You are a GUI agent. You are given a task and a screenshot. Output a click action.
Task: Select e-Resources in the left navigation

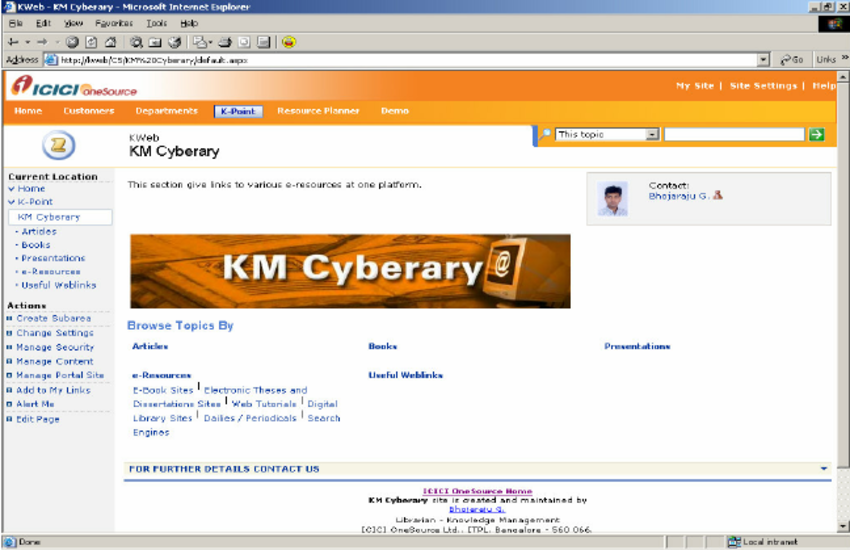point(51,271)
